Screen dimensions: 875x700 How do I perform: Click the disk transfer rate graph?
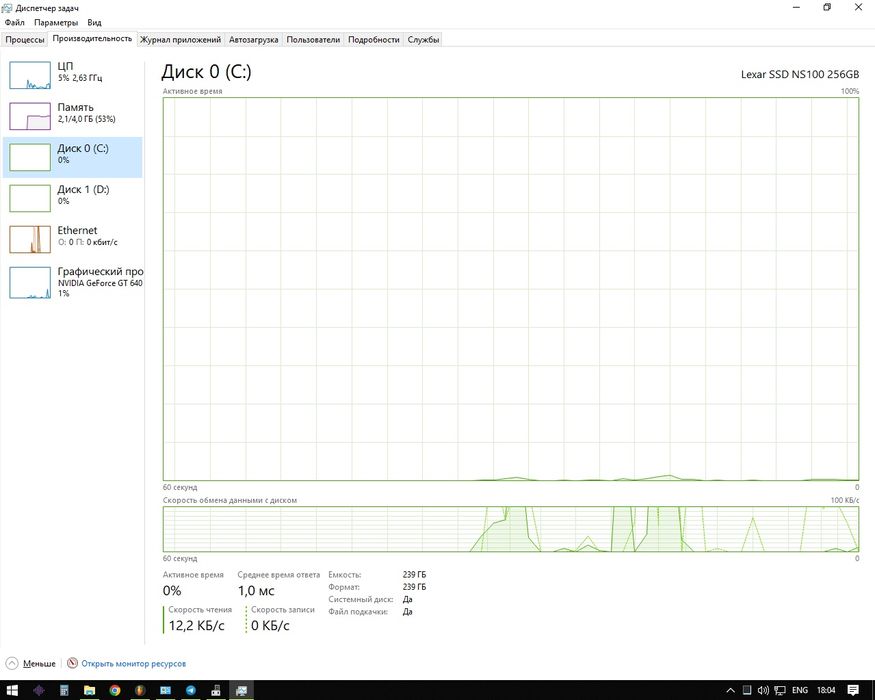511,529
